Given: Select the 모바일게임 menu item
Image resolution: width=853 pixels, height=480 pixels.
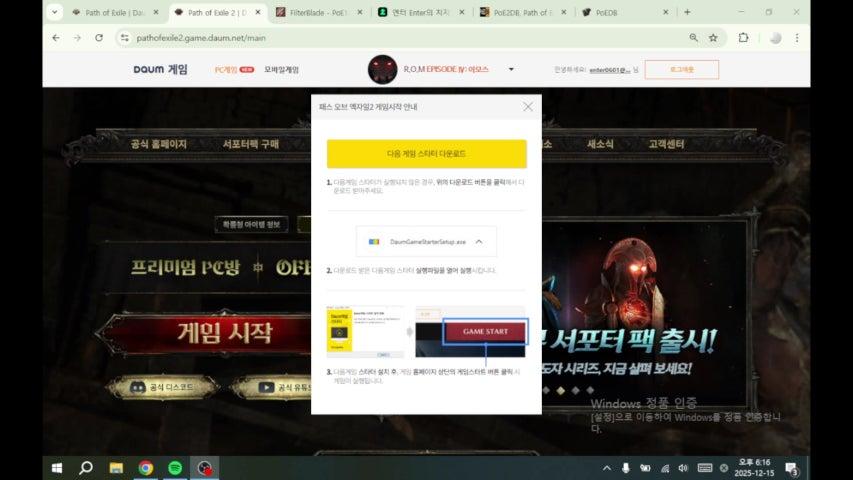Looking at the screenshot, I should [281, 70].
